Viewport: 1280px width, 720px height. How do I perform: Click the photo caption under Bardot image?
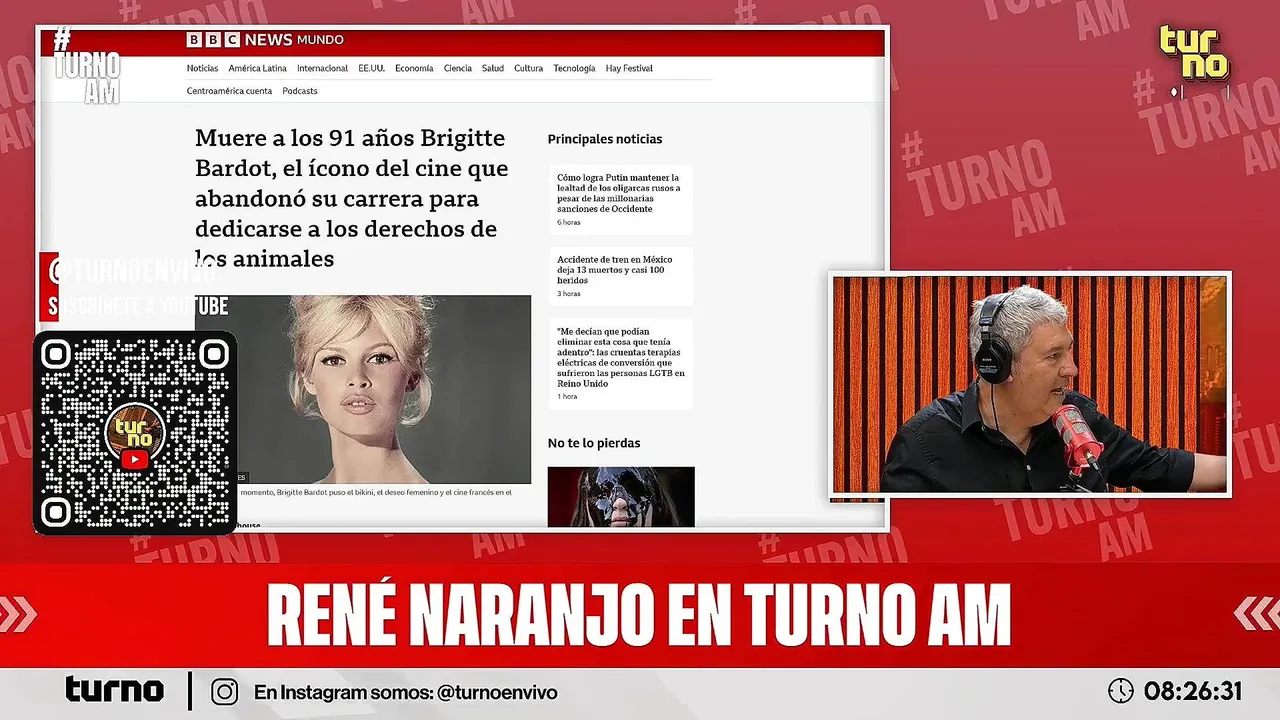click(376, 492)
